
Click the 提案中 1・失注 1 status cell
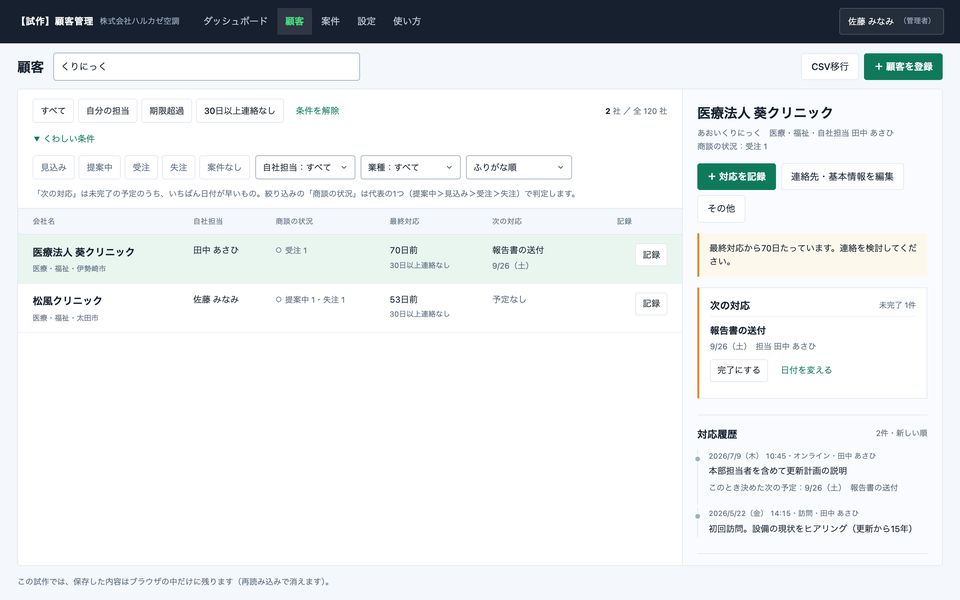coord(310,299)
